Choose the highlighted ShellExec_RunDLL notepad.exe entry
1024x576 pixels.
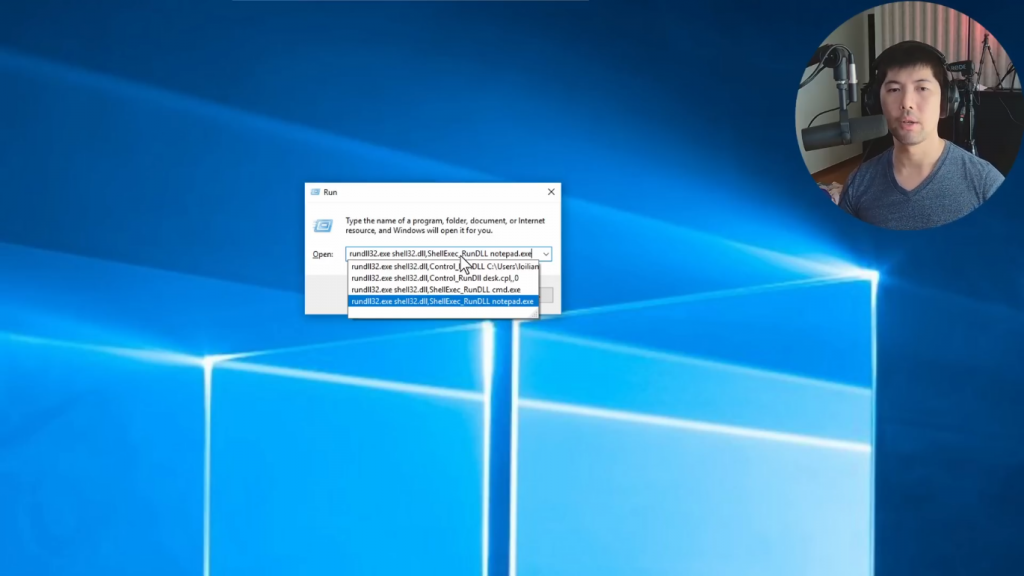[443, 302]
